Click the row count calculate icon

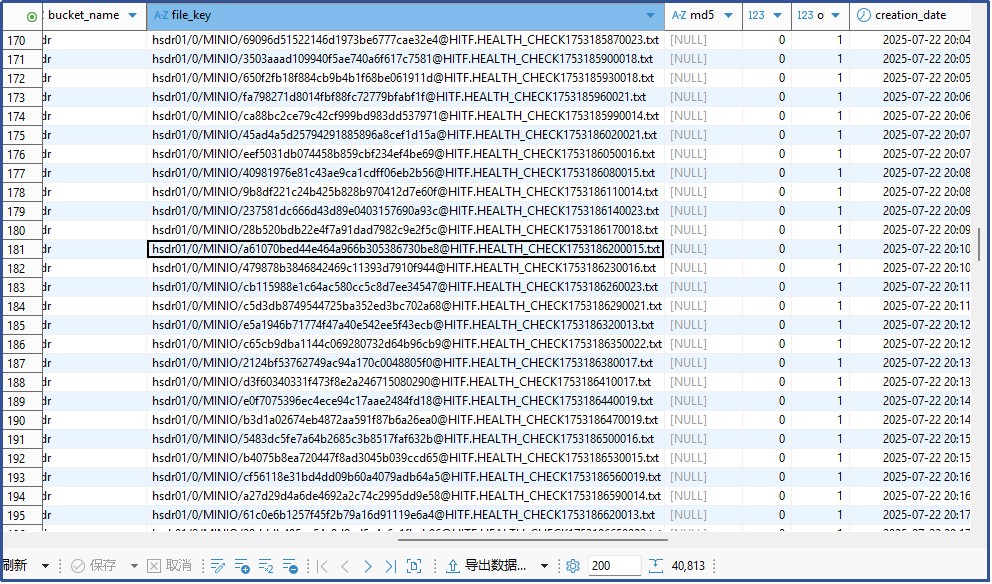coord(655,566)
